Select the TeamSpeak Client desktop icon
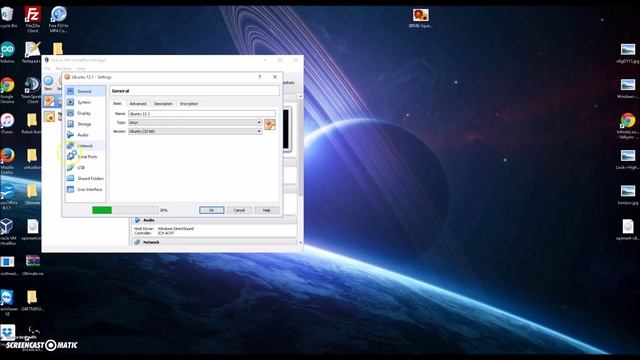Image resolution: width=640 pixels, height=360 pixels. (31, 90)
